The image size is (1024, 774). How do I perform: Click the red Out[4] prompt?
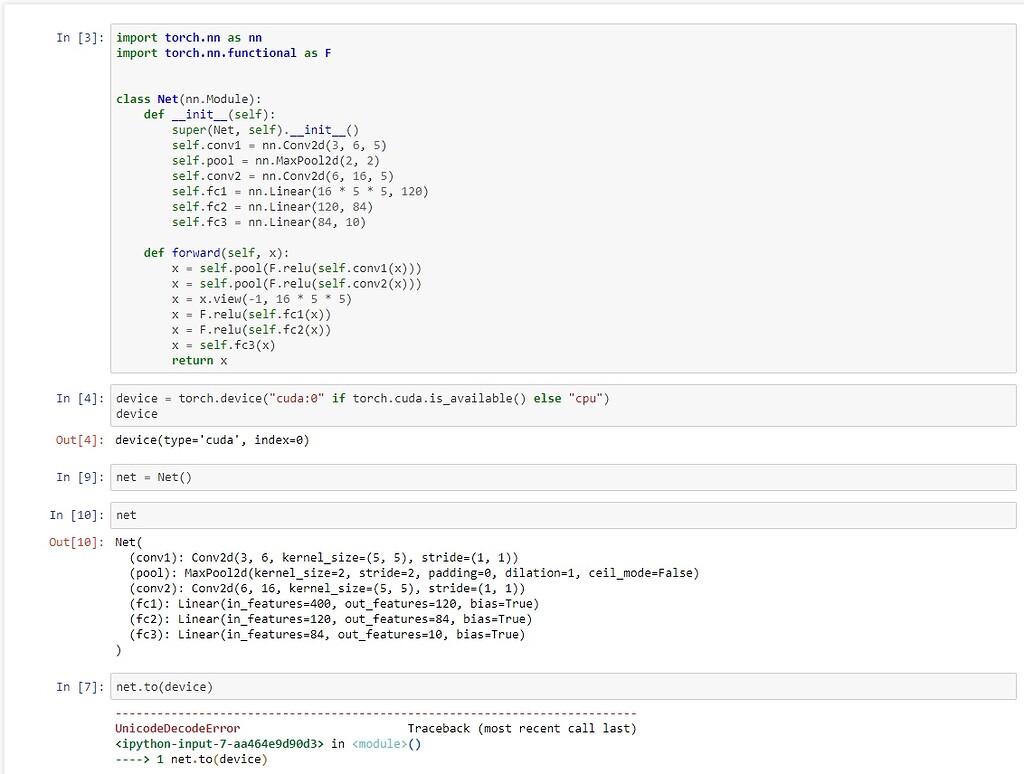79,440
